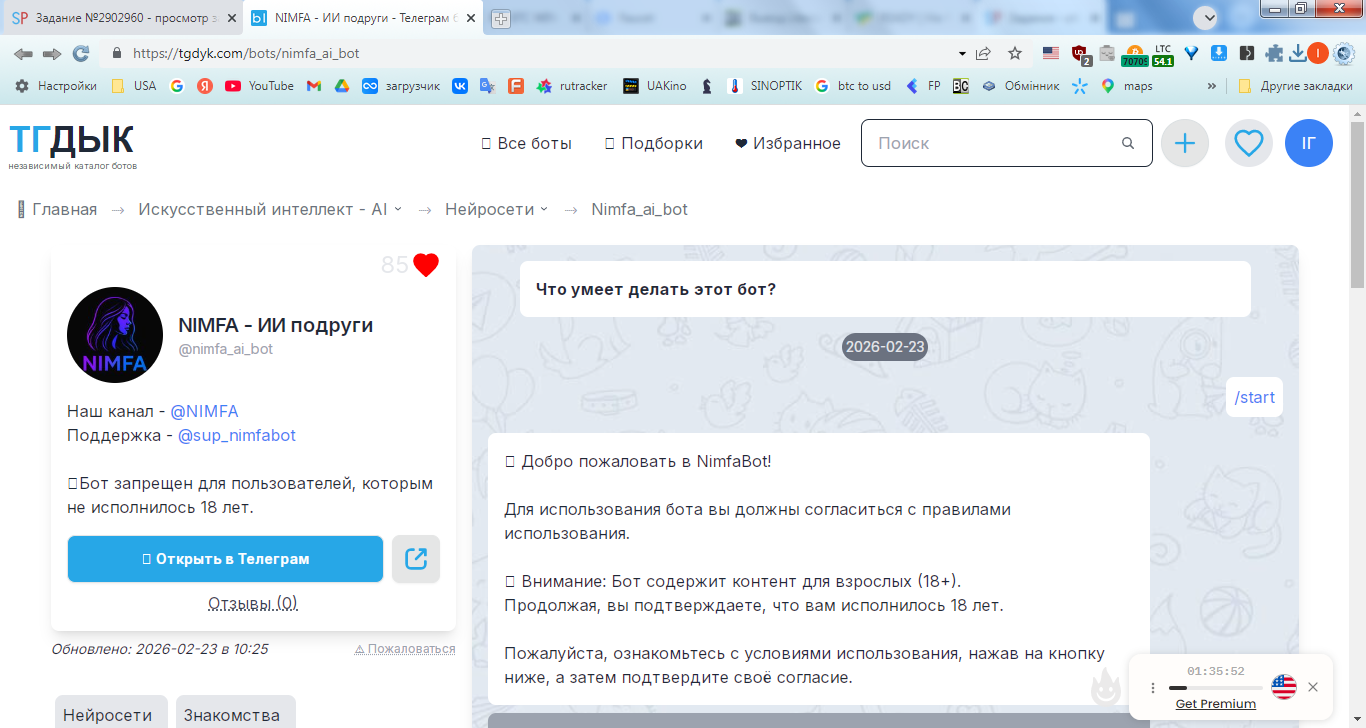Screen dimensions: 1366x728
Task: Open the blue download-arrow extension icon
Action: pyautogui.click(x=1219, y=53)
